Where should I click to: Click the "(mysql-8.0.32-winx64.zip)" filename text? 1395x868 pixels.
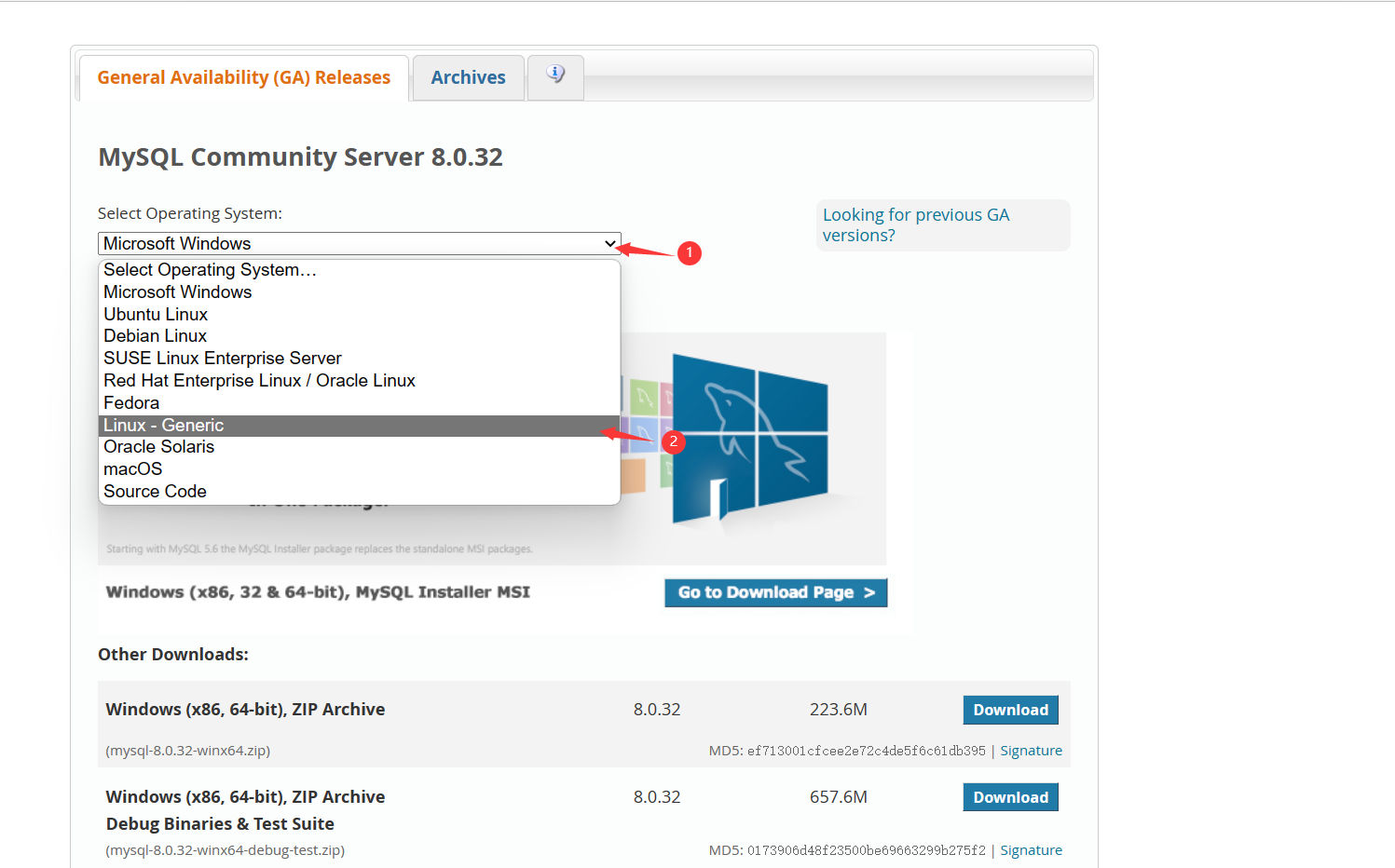pyautogui.click(x=188, y=751)
